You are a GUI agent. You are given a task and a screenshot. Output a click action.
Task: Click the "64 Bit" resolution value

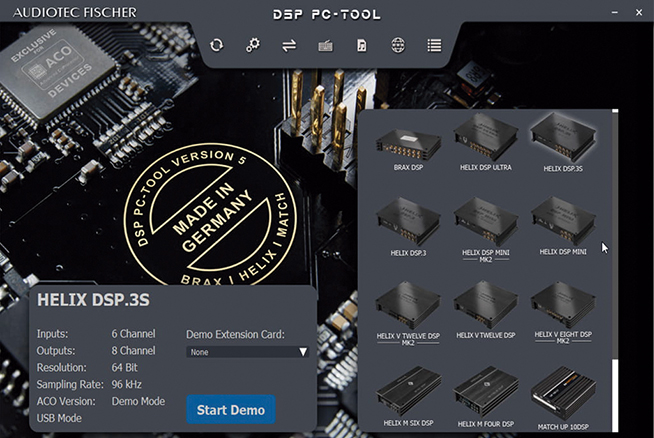124,368
